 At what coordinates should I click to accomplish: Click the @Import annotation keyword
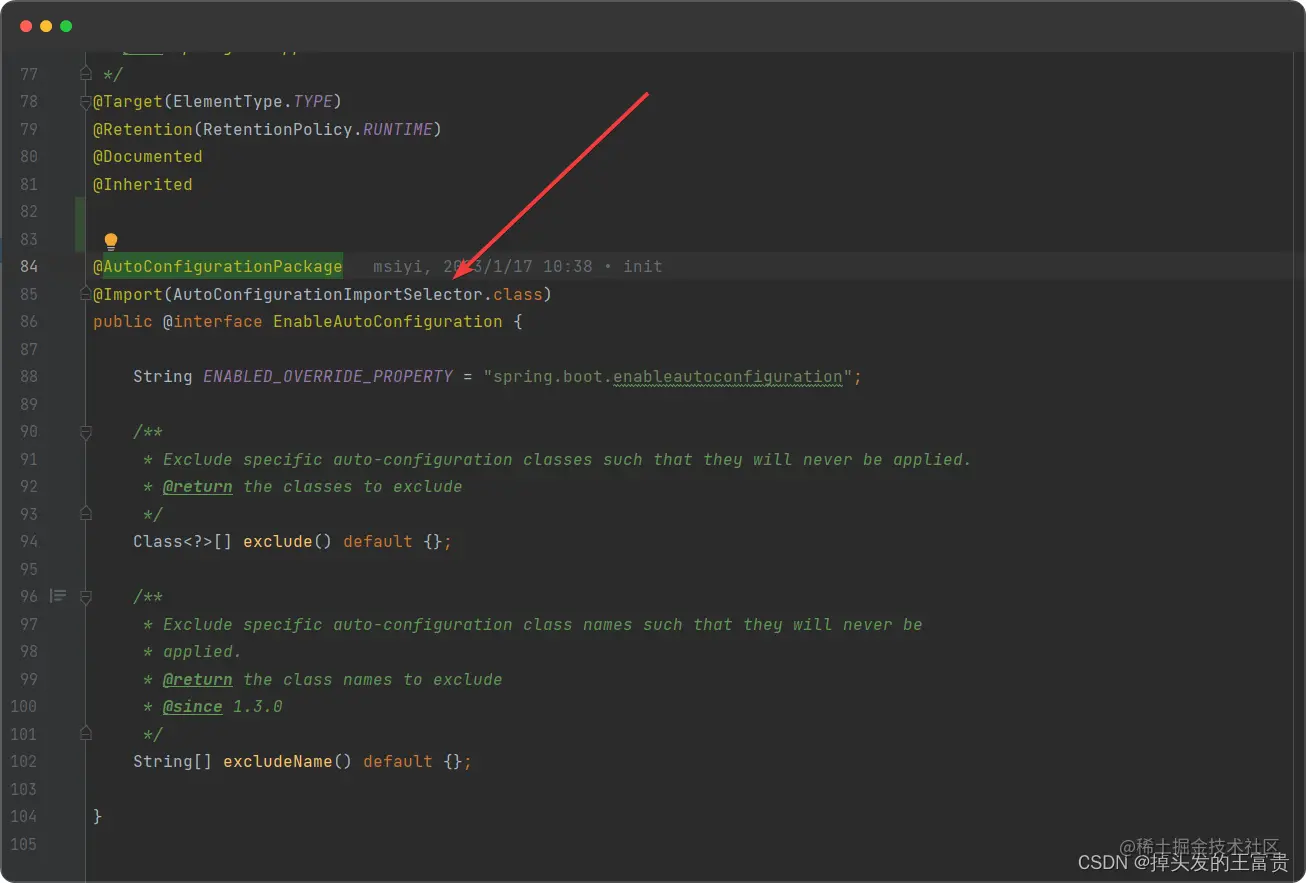[128, 294]
